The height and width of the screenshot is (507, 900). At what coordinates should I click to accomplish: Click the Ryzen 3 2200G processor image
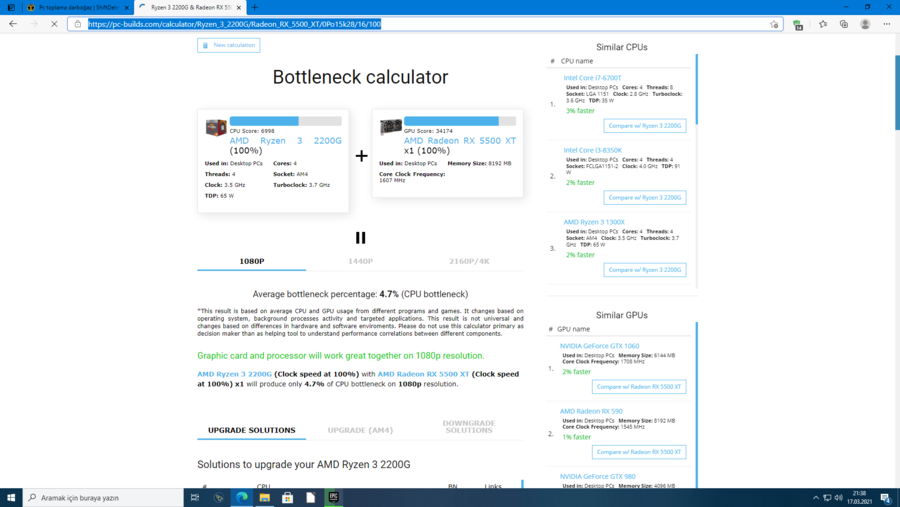pyautogui.click(x=216, y=127)
